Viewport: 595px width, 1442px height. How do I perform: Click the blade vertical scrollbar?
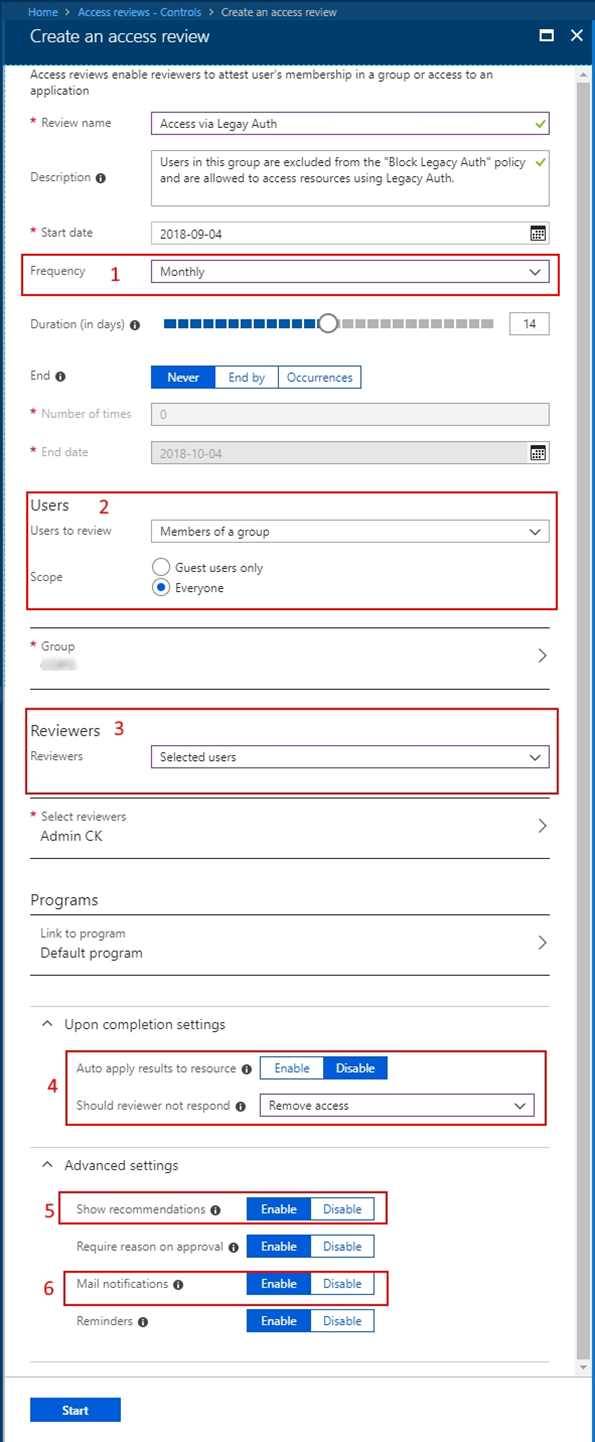click(x=582, y=720)
